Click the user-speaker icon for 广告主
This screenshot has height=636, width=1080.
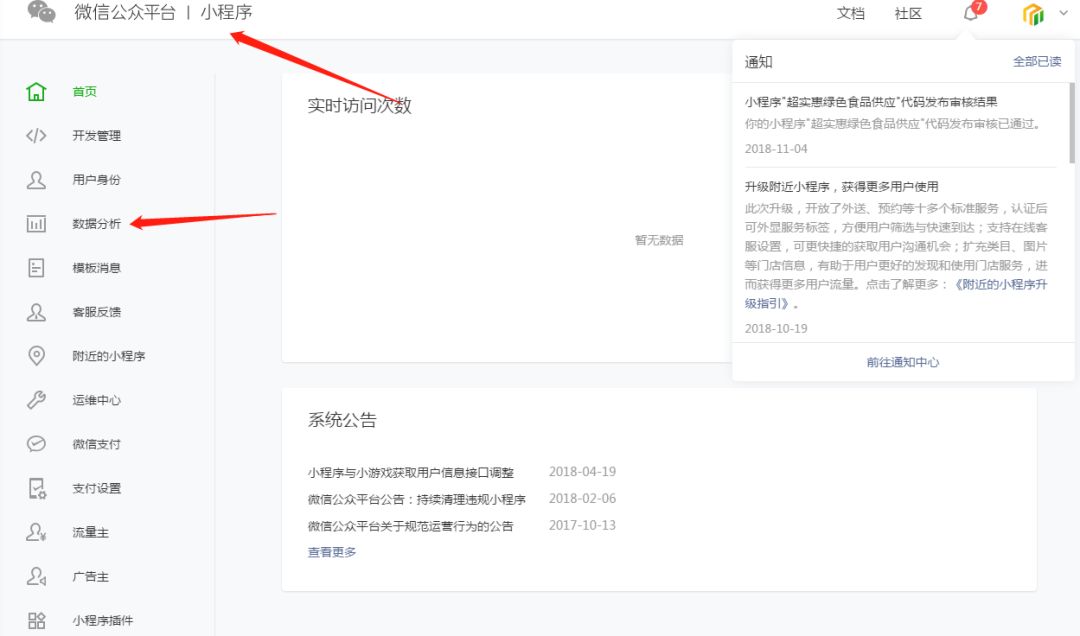(36, 577)
